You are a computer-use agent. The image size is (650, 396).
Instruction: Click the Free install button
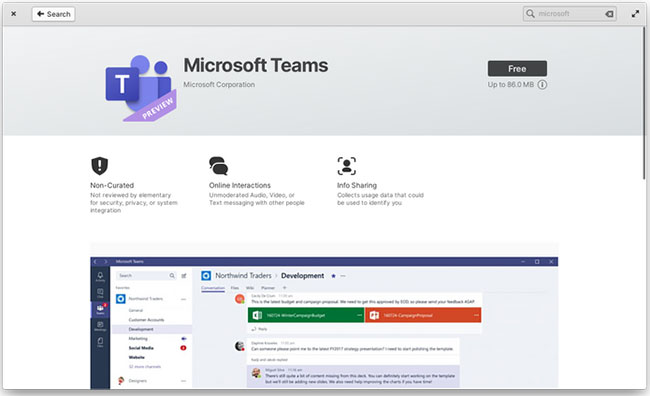click(x=517, y=69)
